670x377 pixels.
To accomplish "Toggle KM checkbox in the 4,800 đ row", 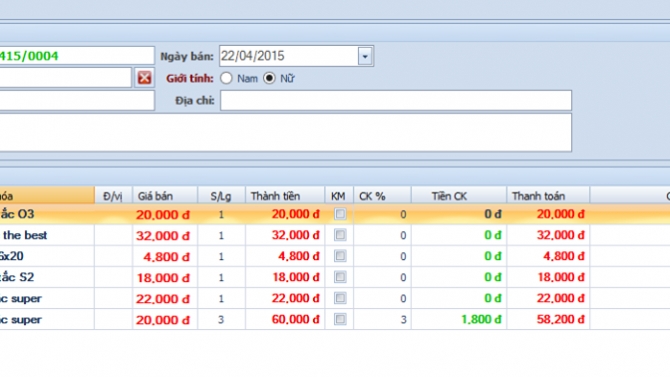I will coord(340,256).
